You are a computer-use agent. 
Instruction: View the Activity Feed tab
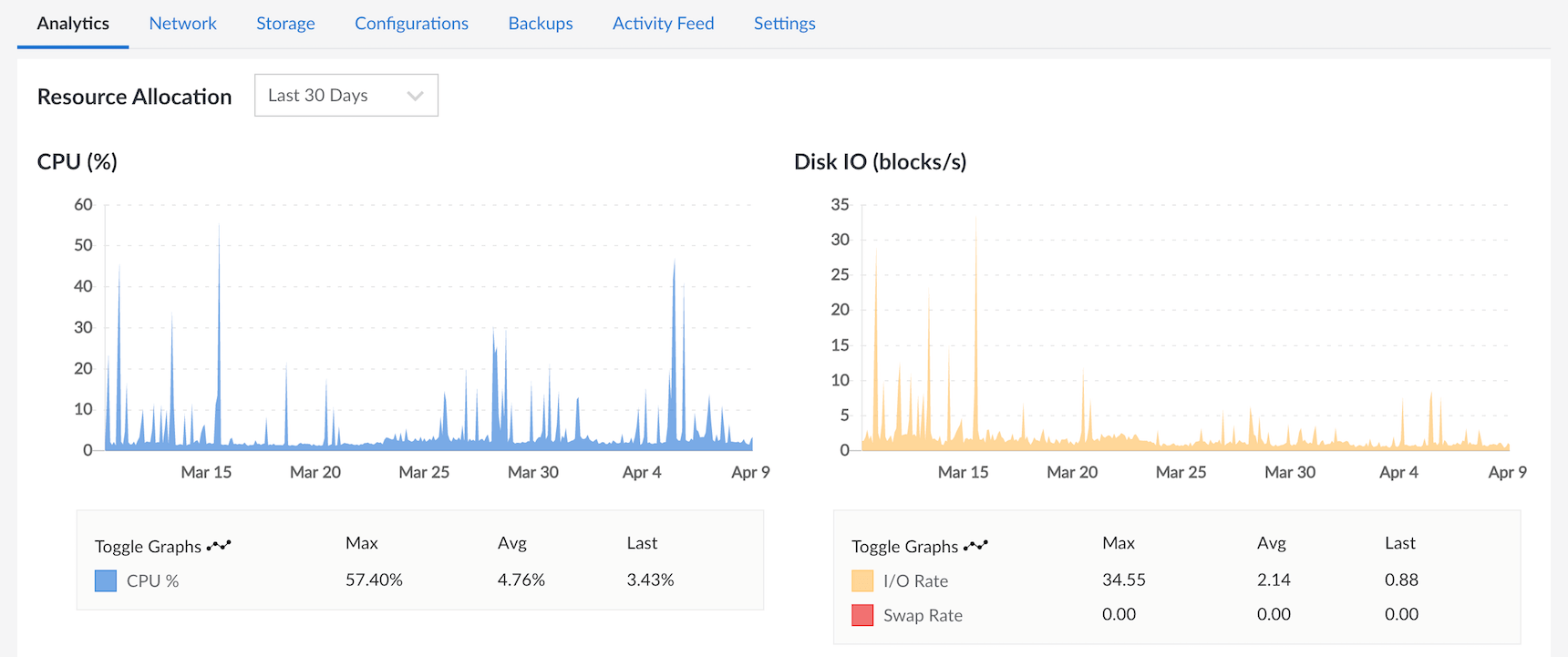pyautogui.click(x=663, y=24)
